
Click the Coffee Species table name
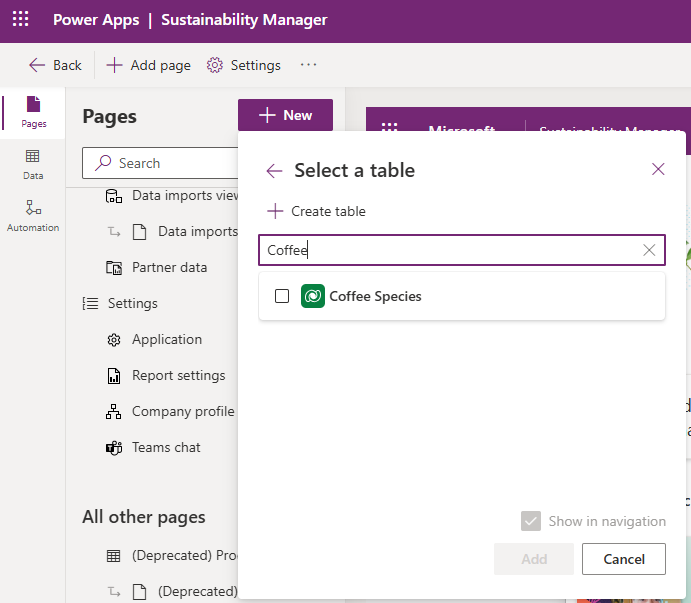[375, 296]
